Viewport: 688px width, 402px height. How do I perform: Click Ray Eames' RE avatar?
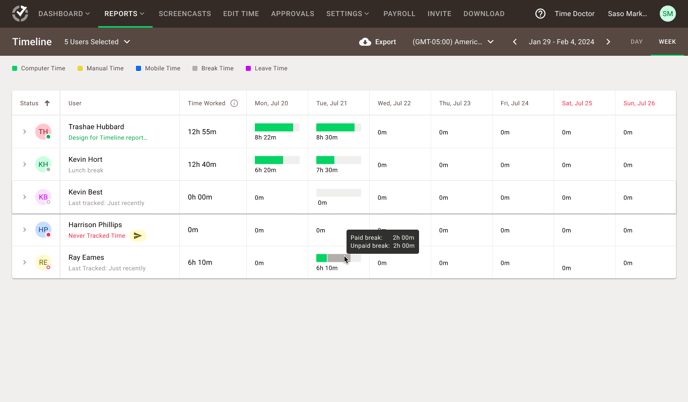[43, 262]
